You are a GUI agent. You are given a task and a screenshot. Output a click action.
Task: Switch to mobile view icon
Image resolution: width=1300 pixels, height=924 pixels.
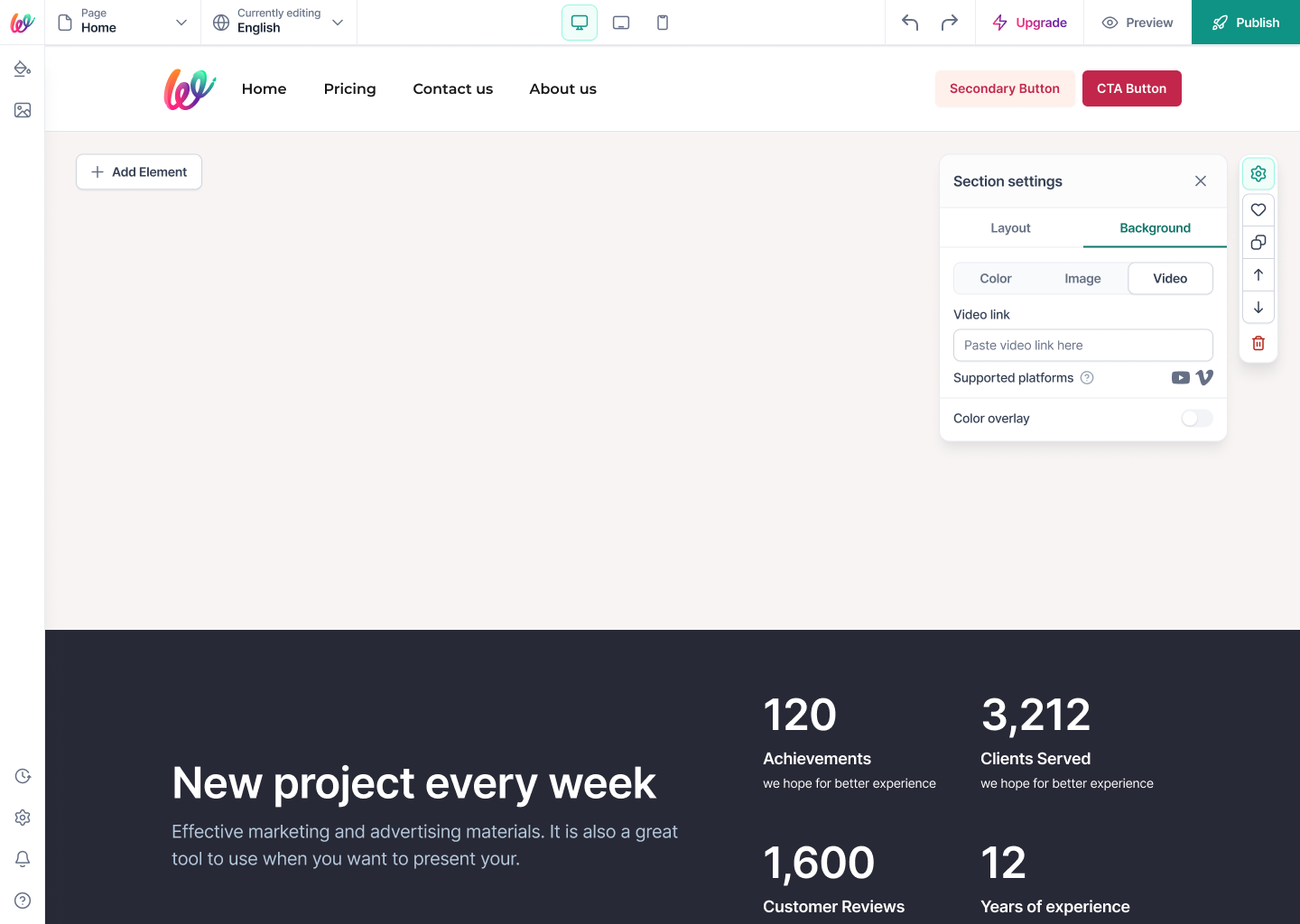point(663,23)
